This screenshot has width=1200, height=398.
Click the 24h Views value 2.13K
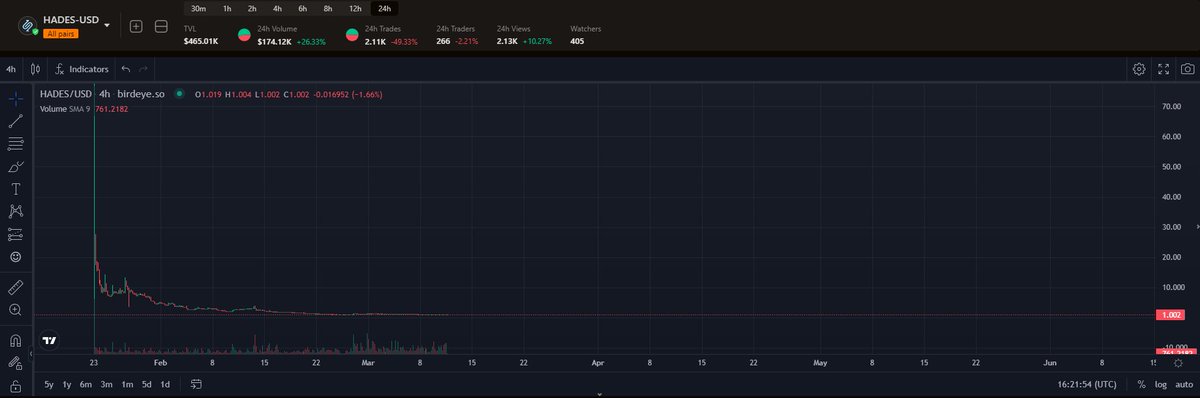[x=507, y=42]
